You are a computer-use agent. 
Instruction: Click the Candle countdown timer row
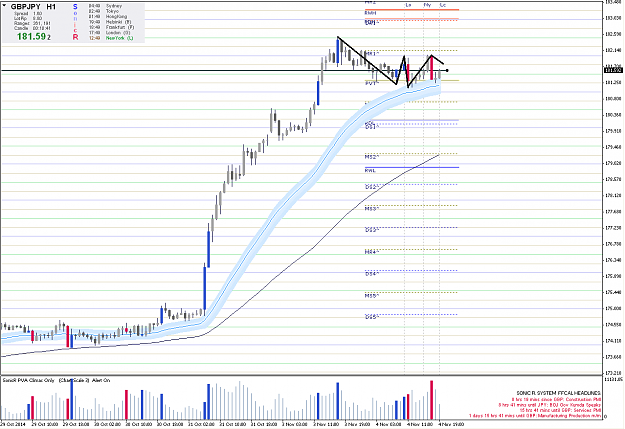(x=32, y=28)
